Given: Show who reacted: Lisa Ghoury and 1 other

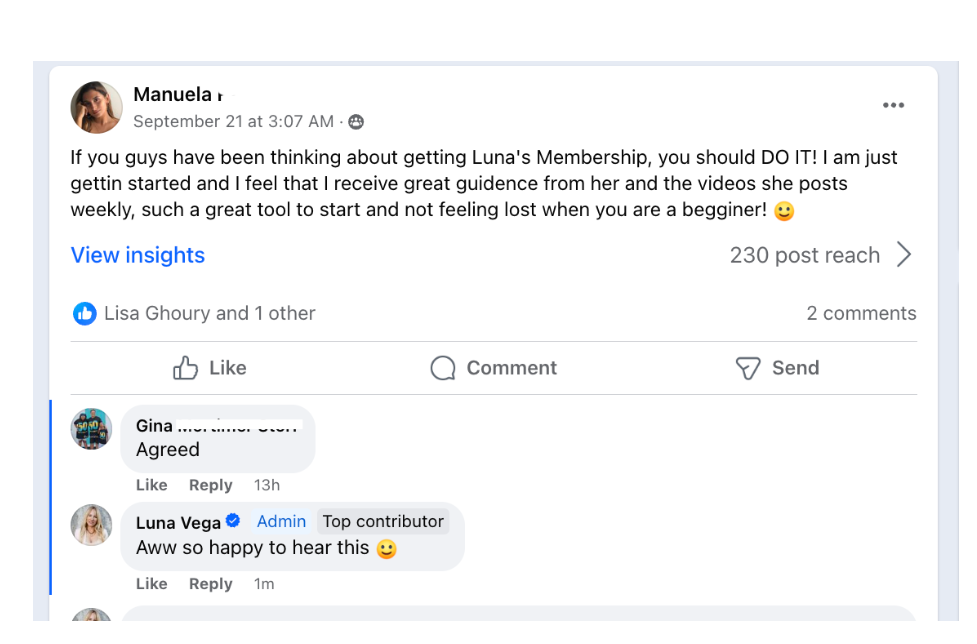Looking at the screenshot, I should 209,314.
